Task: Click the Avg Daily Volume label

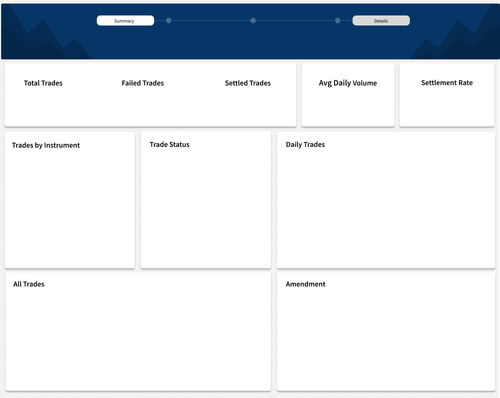Action: [348, 83]
